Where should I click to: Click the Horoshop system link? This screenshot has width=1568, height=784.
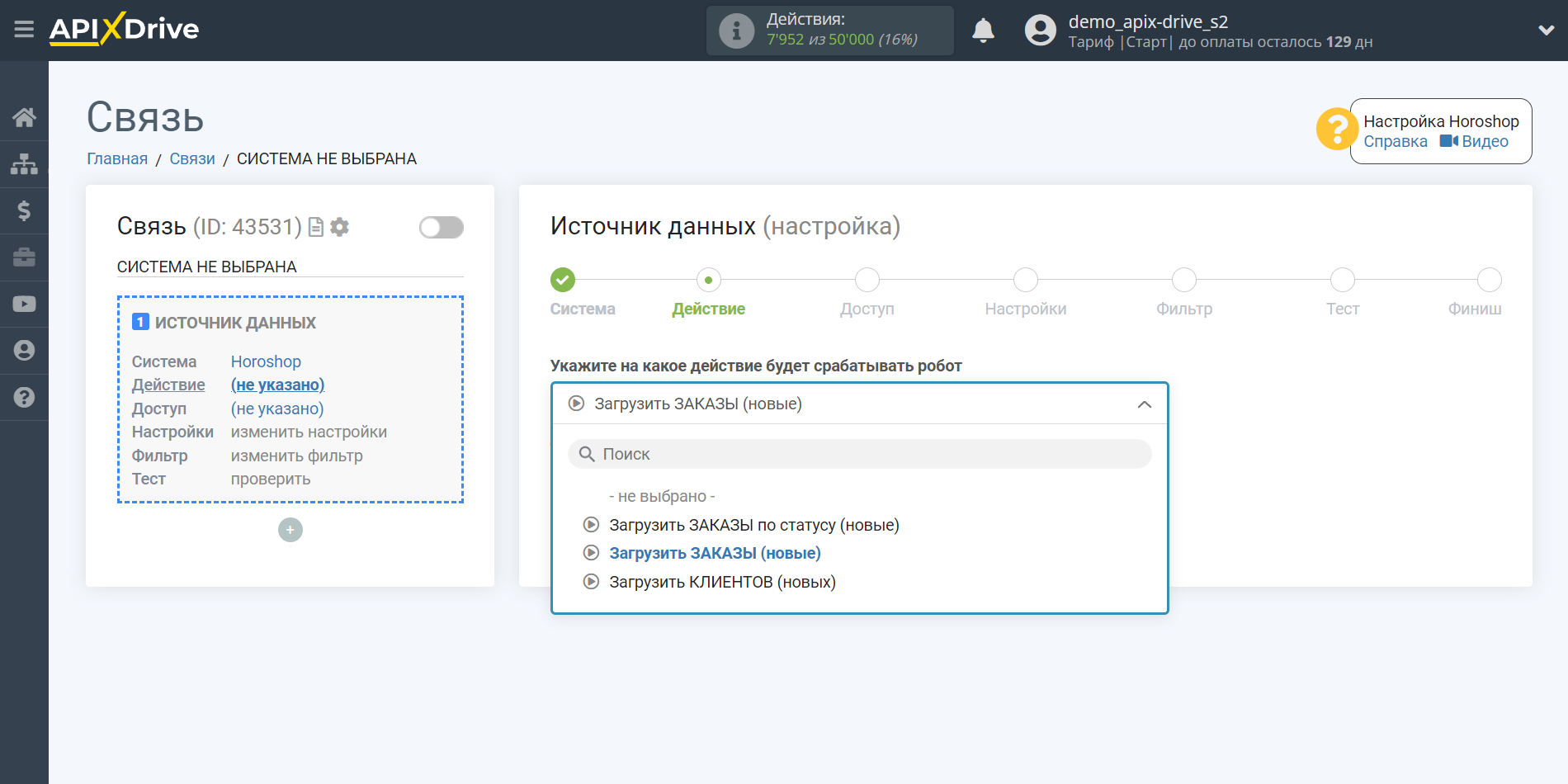[266, 361]
